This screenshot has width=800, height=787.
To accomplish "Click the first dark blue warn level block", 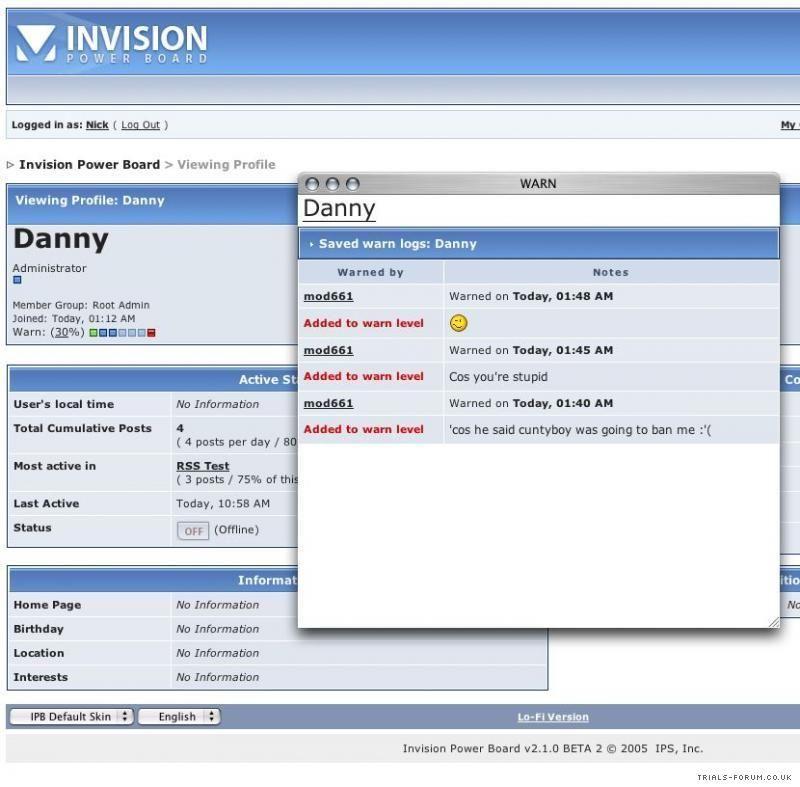I will [103, 333].
